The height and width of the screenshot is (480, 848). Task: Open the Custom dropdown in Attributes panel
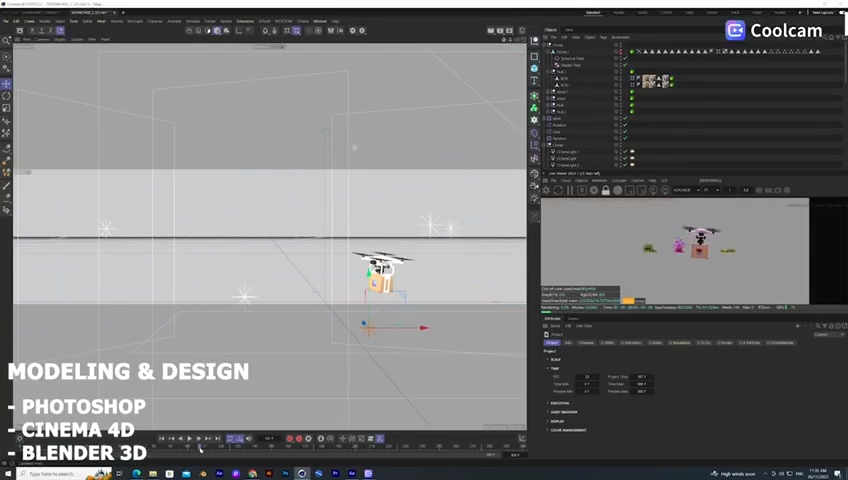point(829,335)
